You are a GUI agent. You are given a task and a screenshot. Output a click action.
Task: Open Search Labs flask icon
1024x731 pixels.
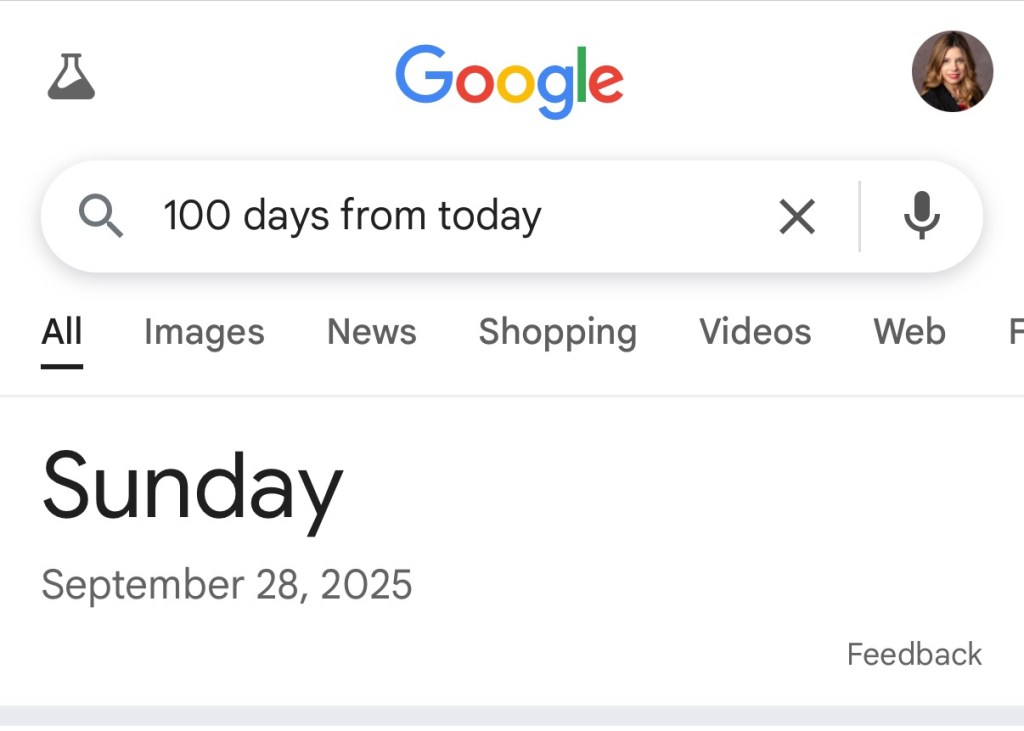point(71,77)
